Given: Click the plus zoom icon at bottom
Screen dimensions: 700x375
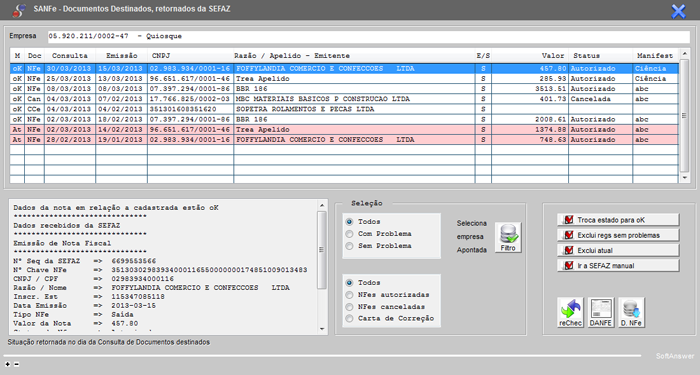Looking at the screenshot, I should [x=8, y=364].
